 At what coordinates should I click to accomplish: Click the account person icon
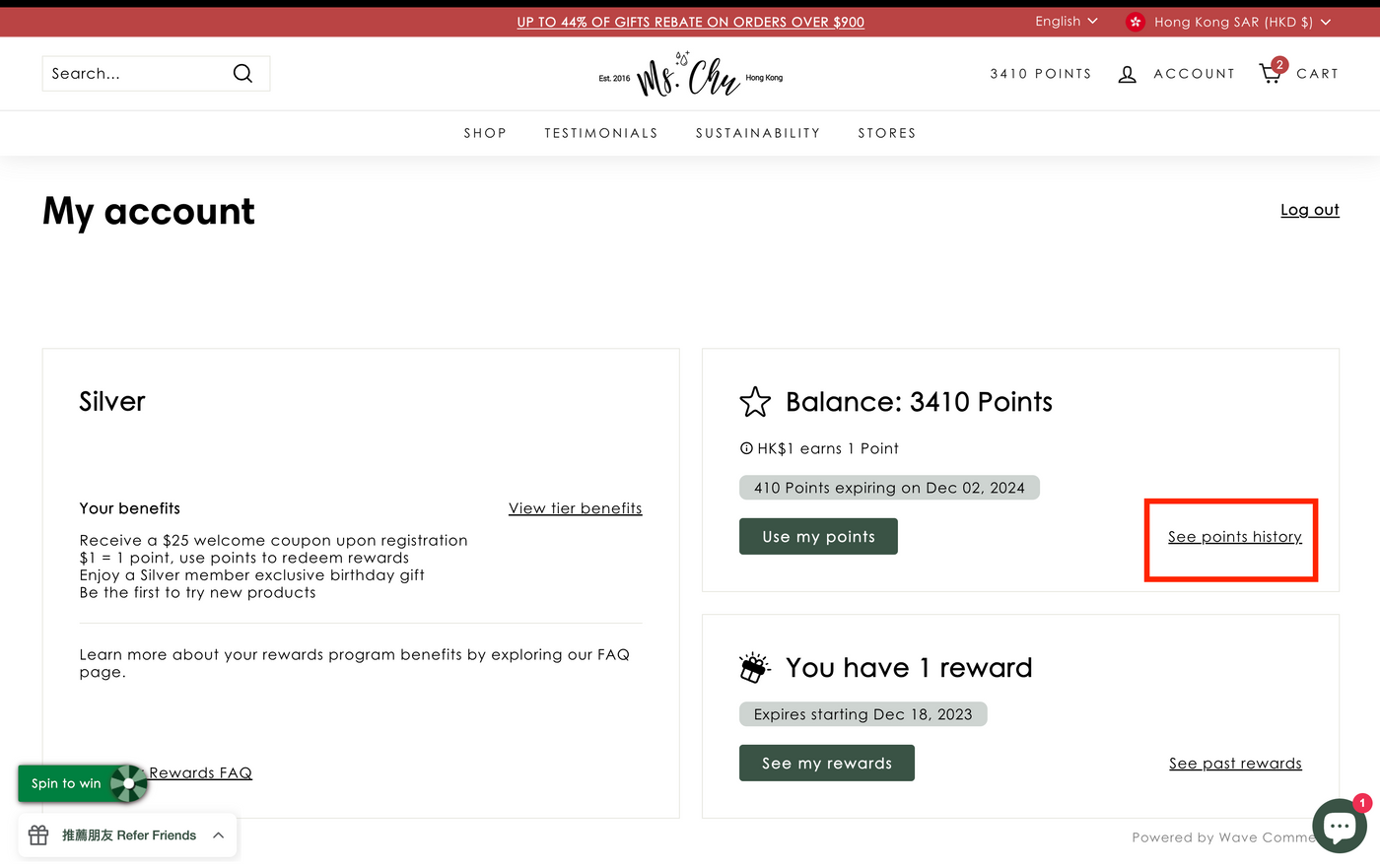(x=1128, y=74)
